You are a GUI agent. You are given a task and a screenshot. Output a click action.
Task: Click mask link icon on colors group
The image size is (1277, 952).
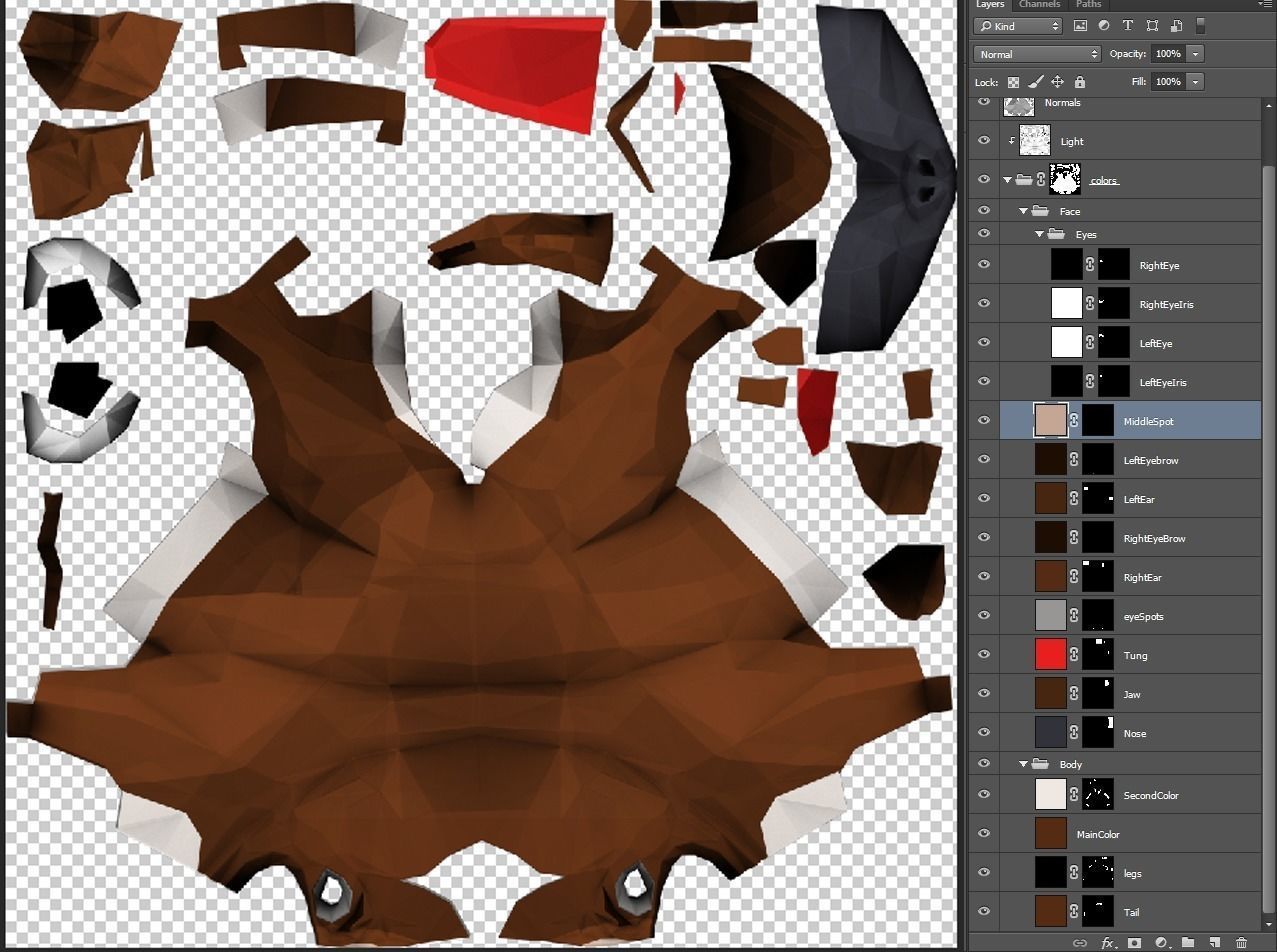[1041, 180]
